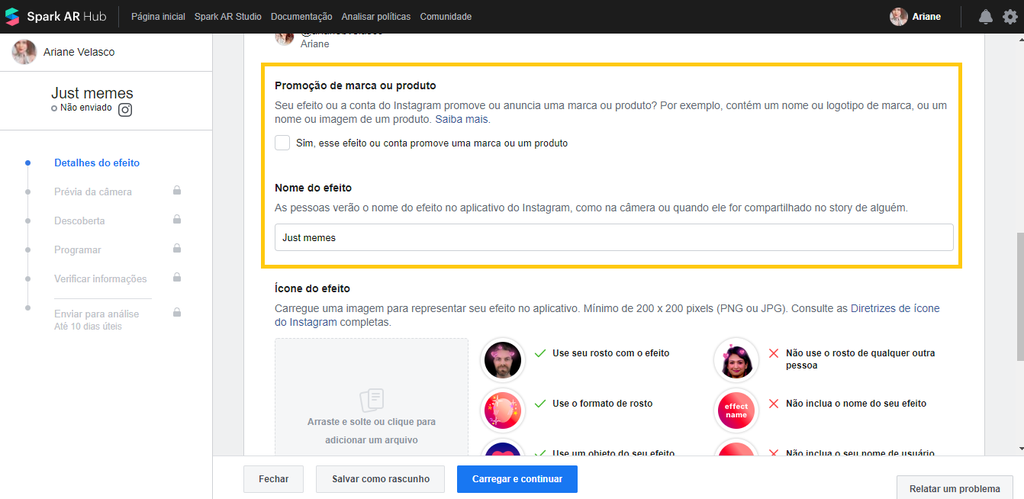Click Carregar e continuar button

tap(517, 479)
